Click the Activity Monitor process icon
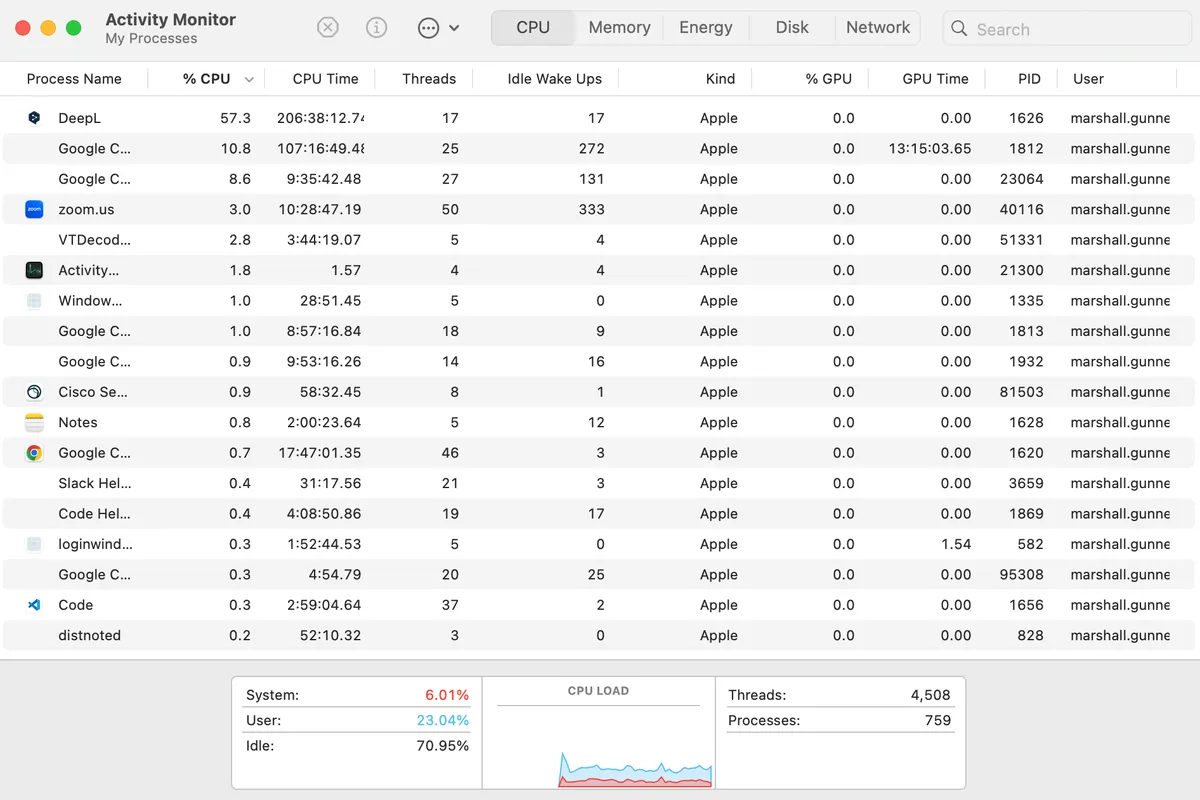Viewport: 1200px width, 800px height. click(x=34, y=270)
